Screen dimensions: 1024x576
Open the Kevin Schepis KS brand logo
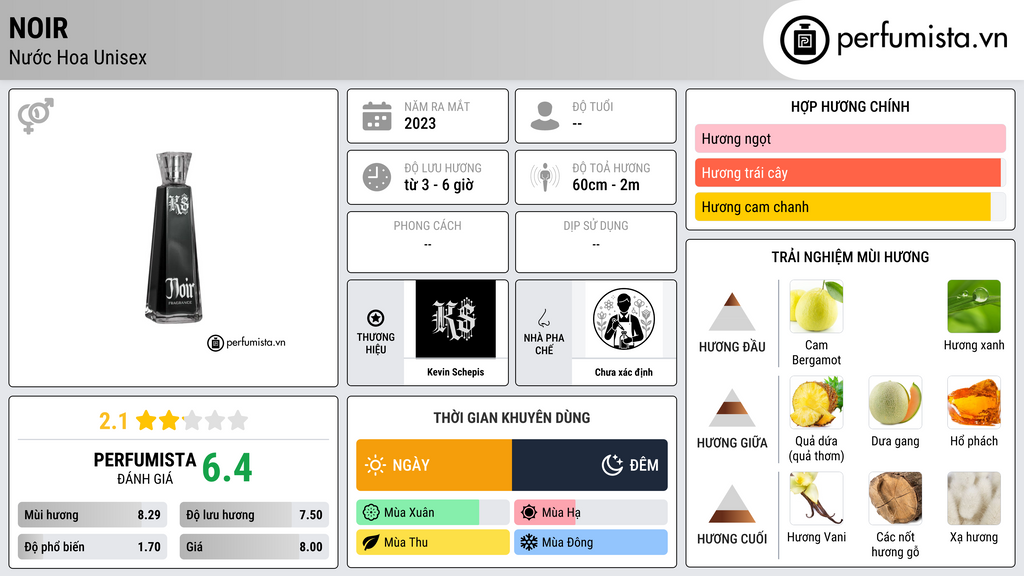click(x=455, y=319)
